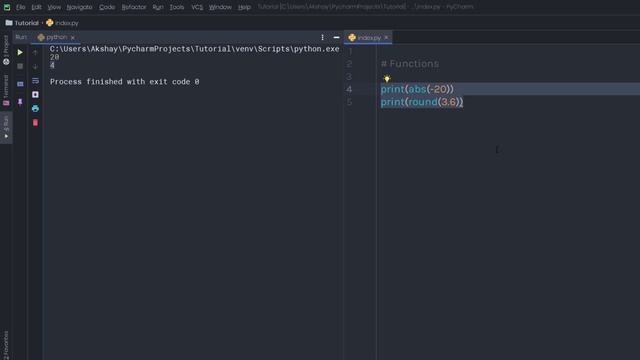
Task: Click 'Process finished with exit code 0'
Action: click(x=124, y=82)
